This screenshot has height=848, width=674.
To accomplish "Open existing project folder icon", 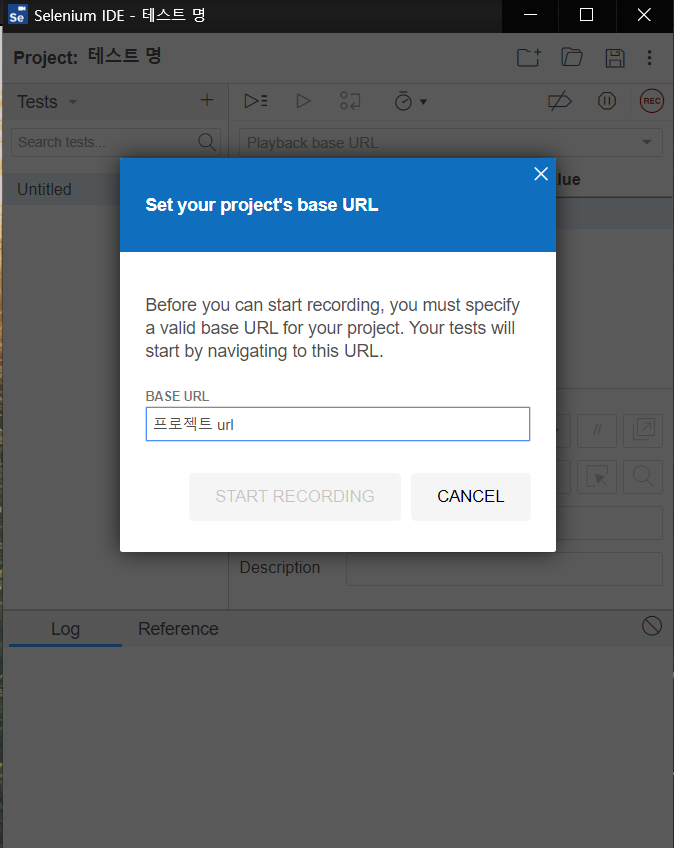I will (571, 58).
